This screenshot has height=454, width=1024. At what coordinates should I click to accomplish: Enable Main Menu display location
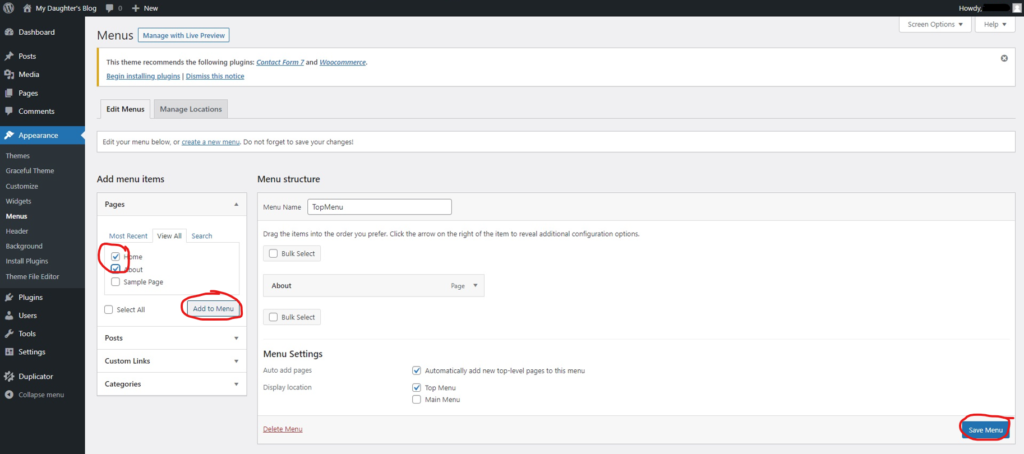(x=416, y=399)
